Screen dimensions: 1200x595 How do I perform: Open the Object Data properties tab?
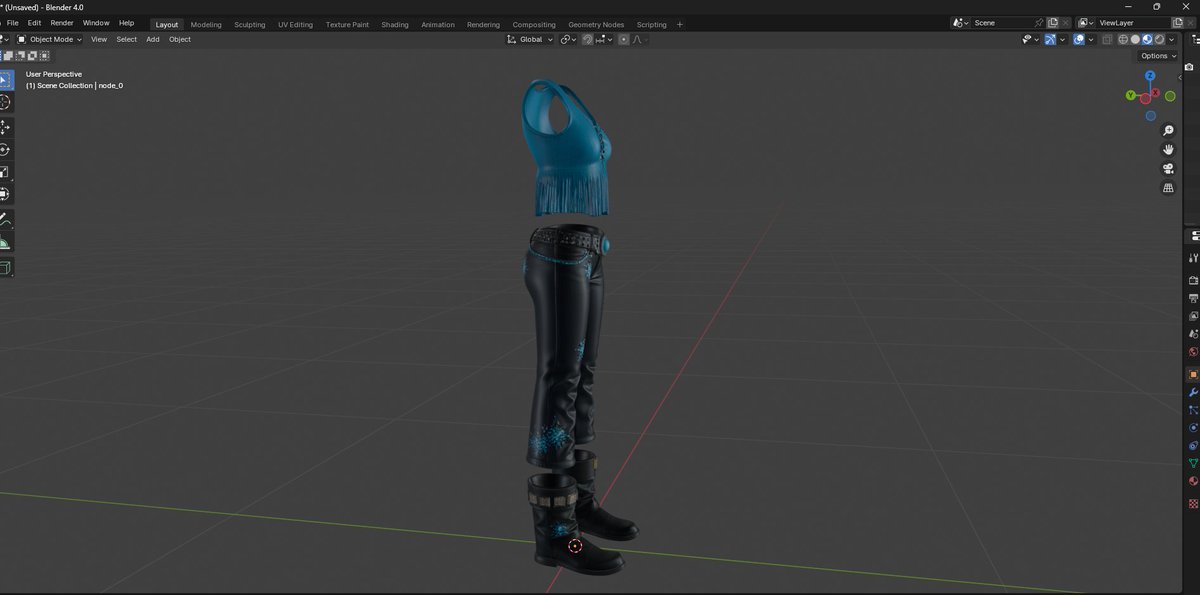tap(1193, 463)
